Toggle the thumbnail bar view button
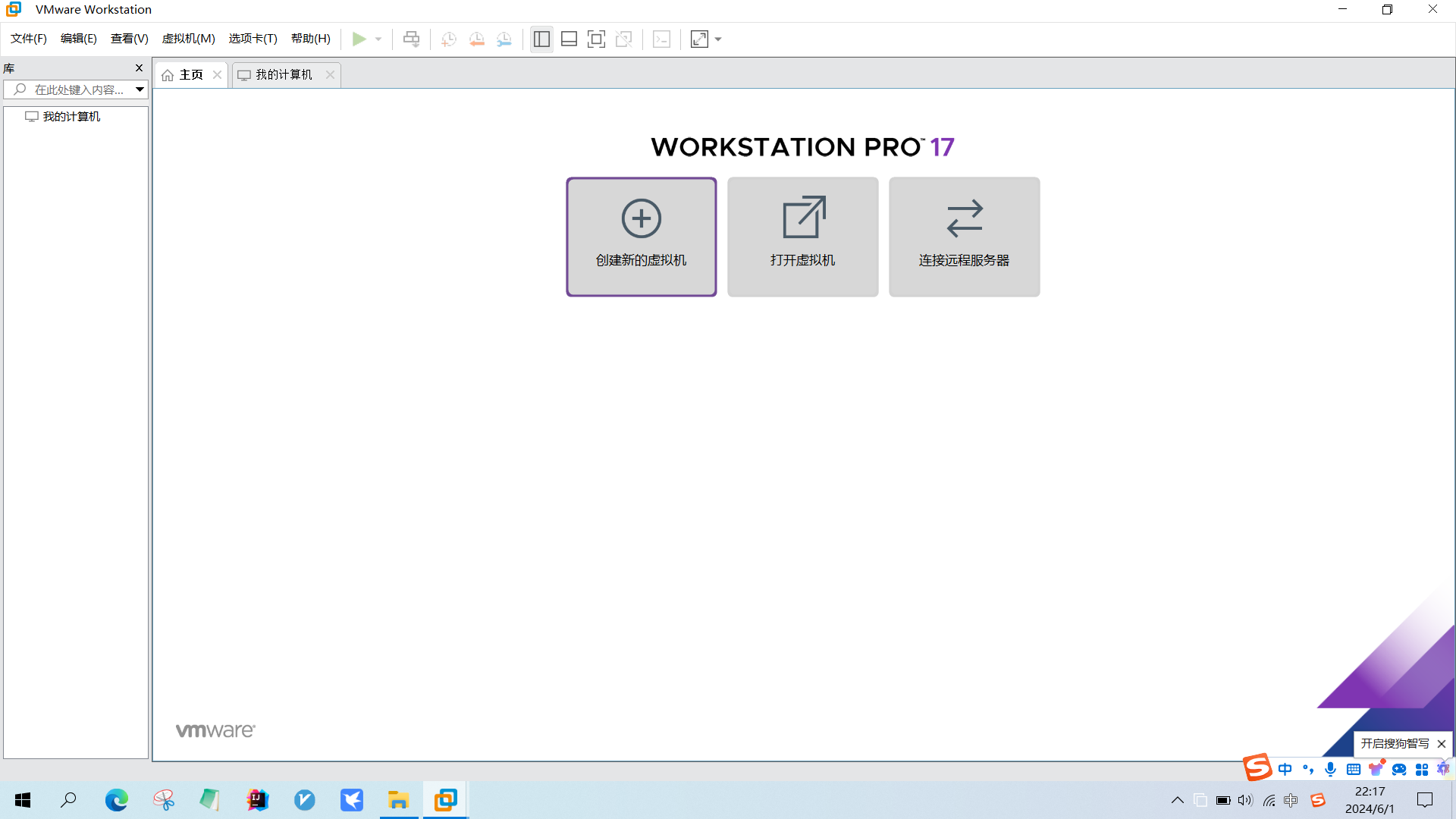The image size is (1456, 819). click(569, 39)
